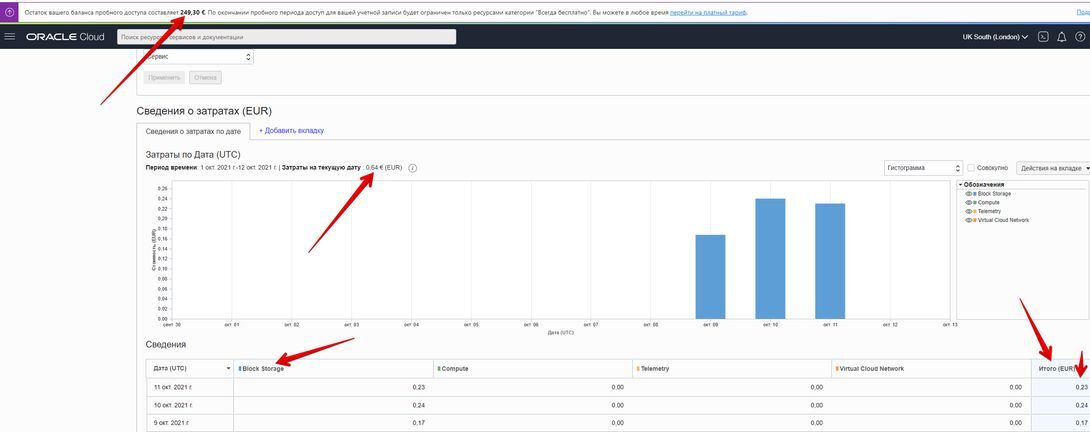Click the info icon beside current costs

coord(412,168)
